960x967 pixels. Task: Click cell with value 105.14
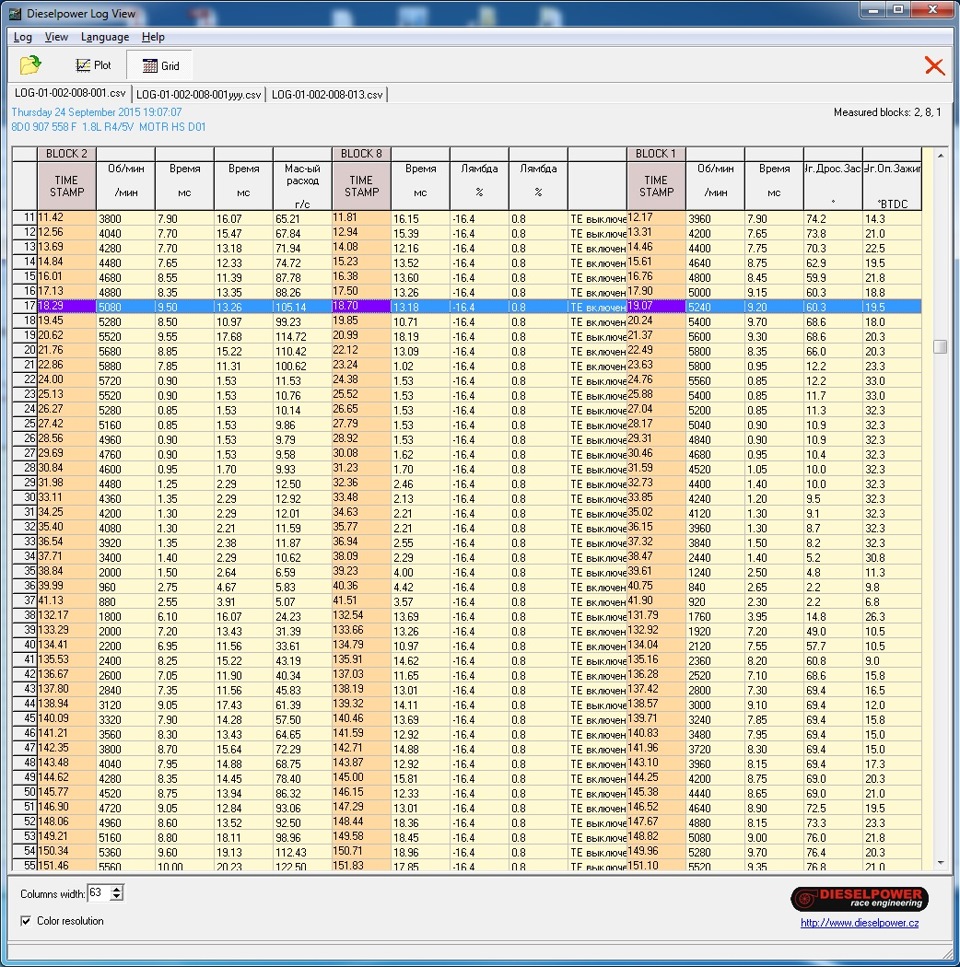tap(302, 307)
